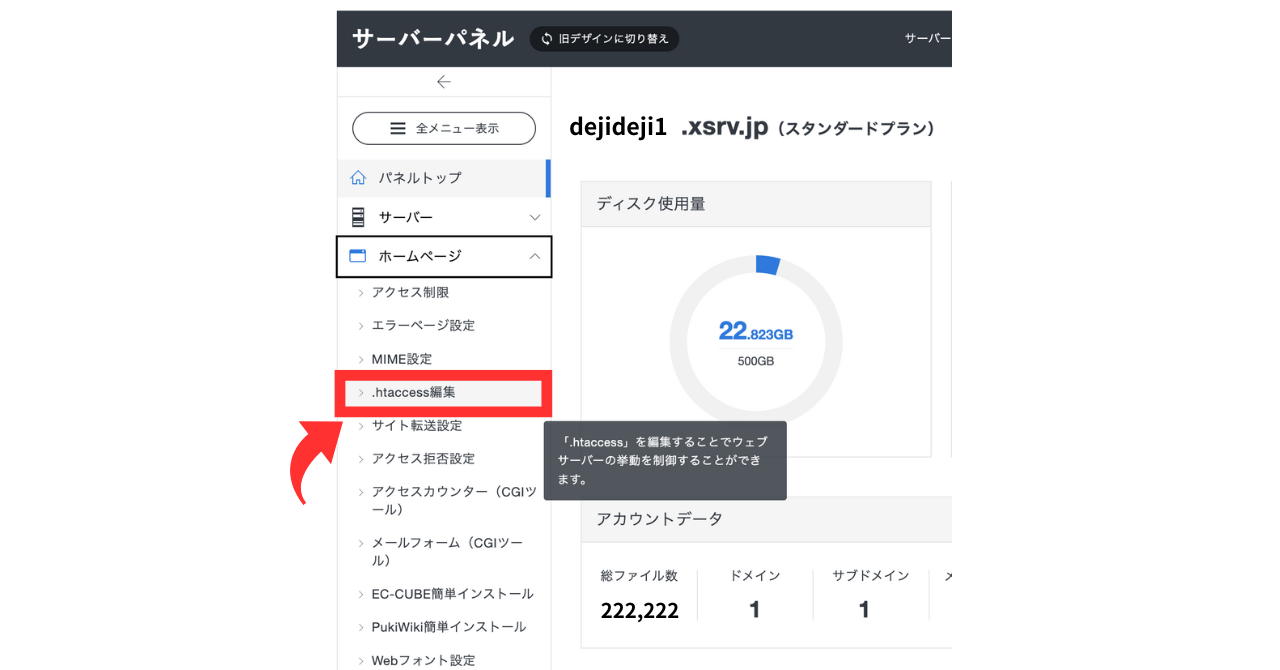This screenshot has height=670, width=1280.
Task: Open PukiWiki簡単インストール
Action: click(448, 626)
